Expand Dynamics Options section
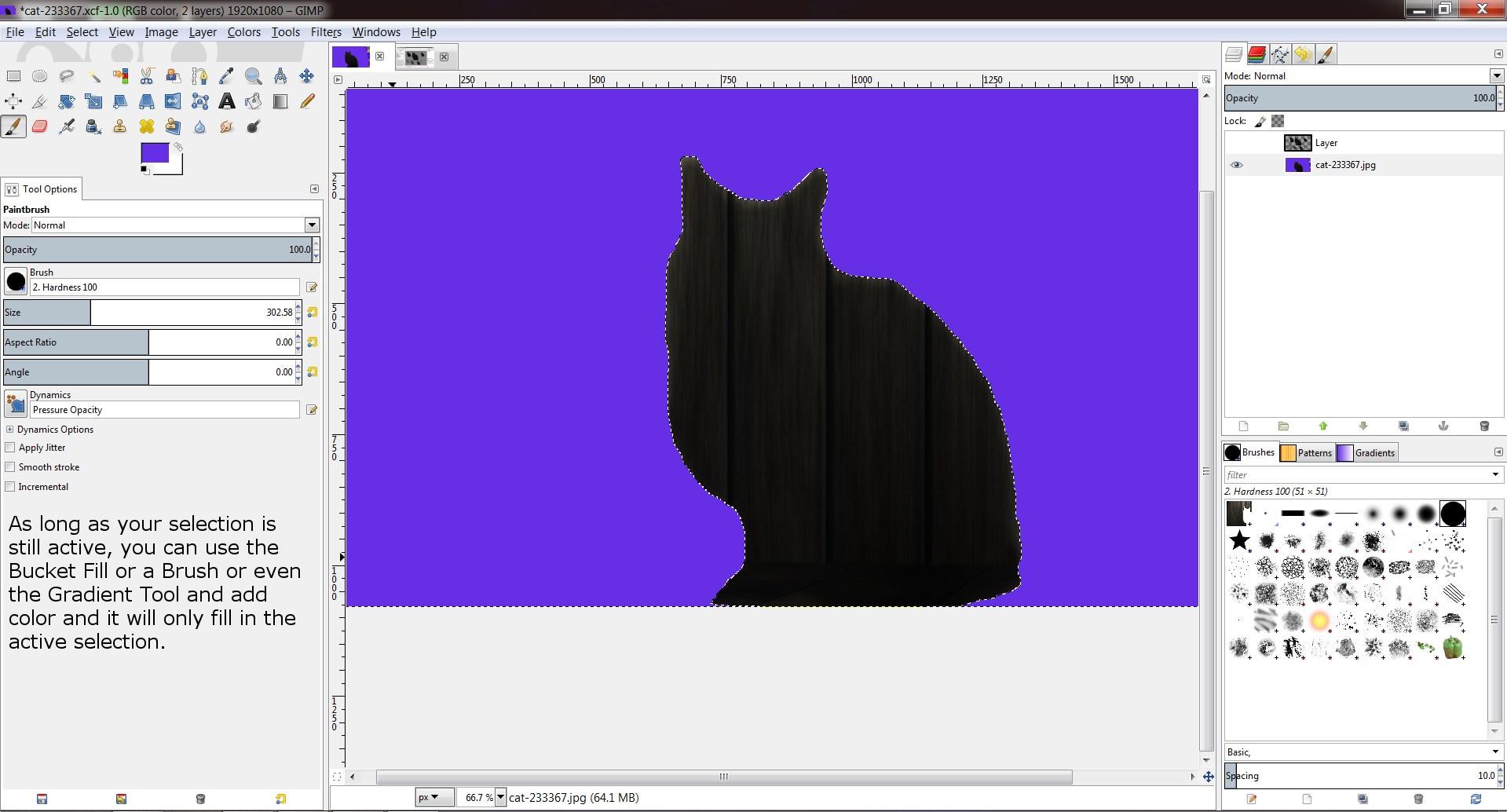This screenshot has width=1507, height=812. [10, 430]
